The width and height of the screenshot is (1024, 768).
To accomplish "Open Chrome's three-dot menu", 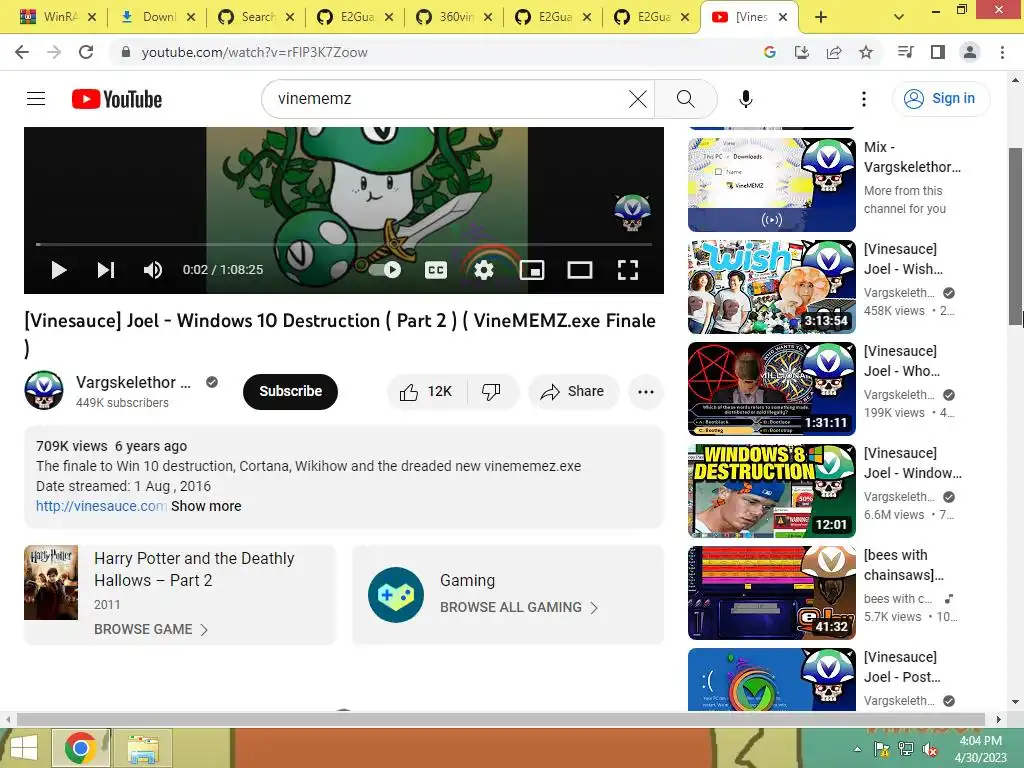I will click(1002, 52).
